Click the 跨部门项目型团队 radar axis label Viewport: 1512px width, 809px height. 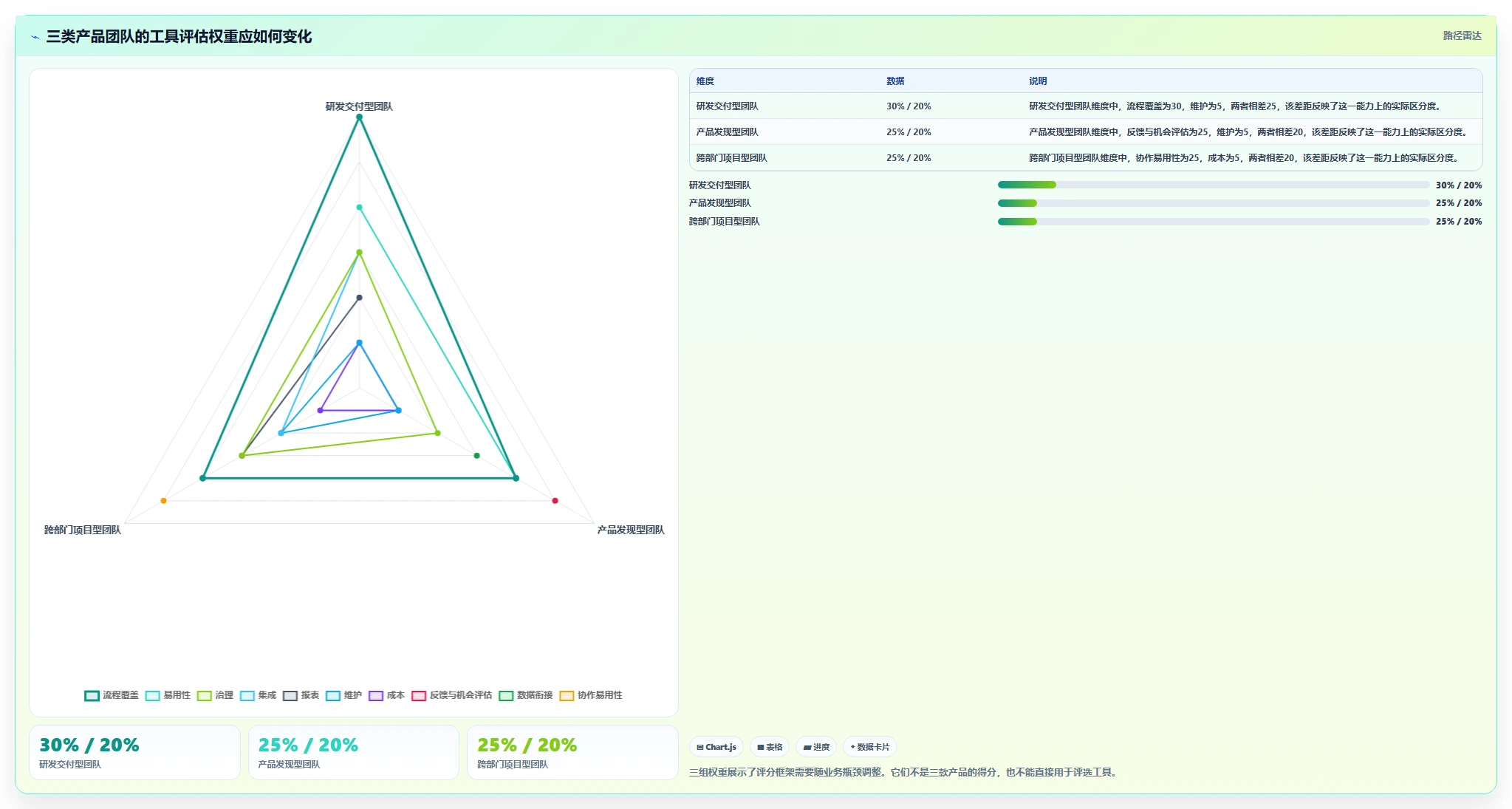point(82,530)
